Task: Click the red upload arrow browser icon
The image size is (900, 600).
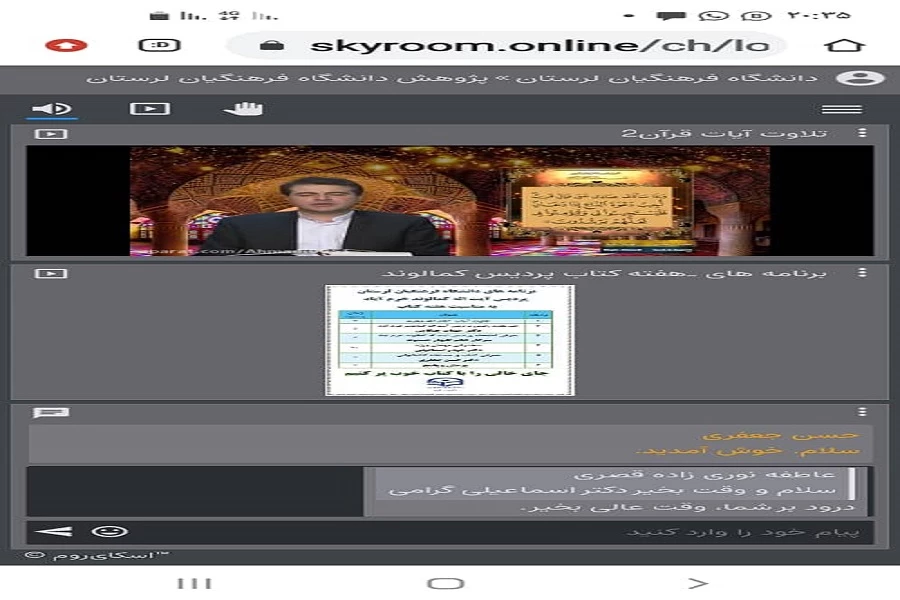Action: point(66,45)
